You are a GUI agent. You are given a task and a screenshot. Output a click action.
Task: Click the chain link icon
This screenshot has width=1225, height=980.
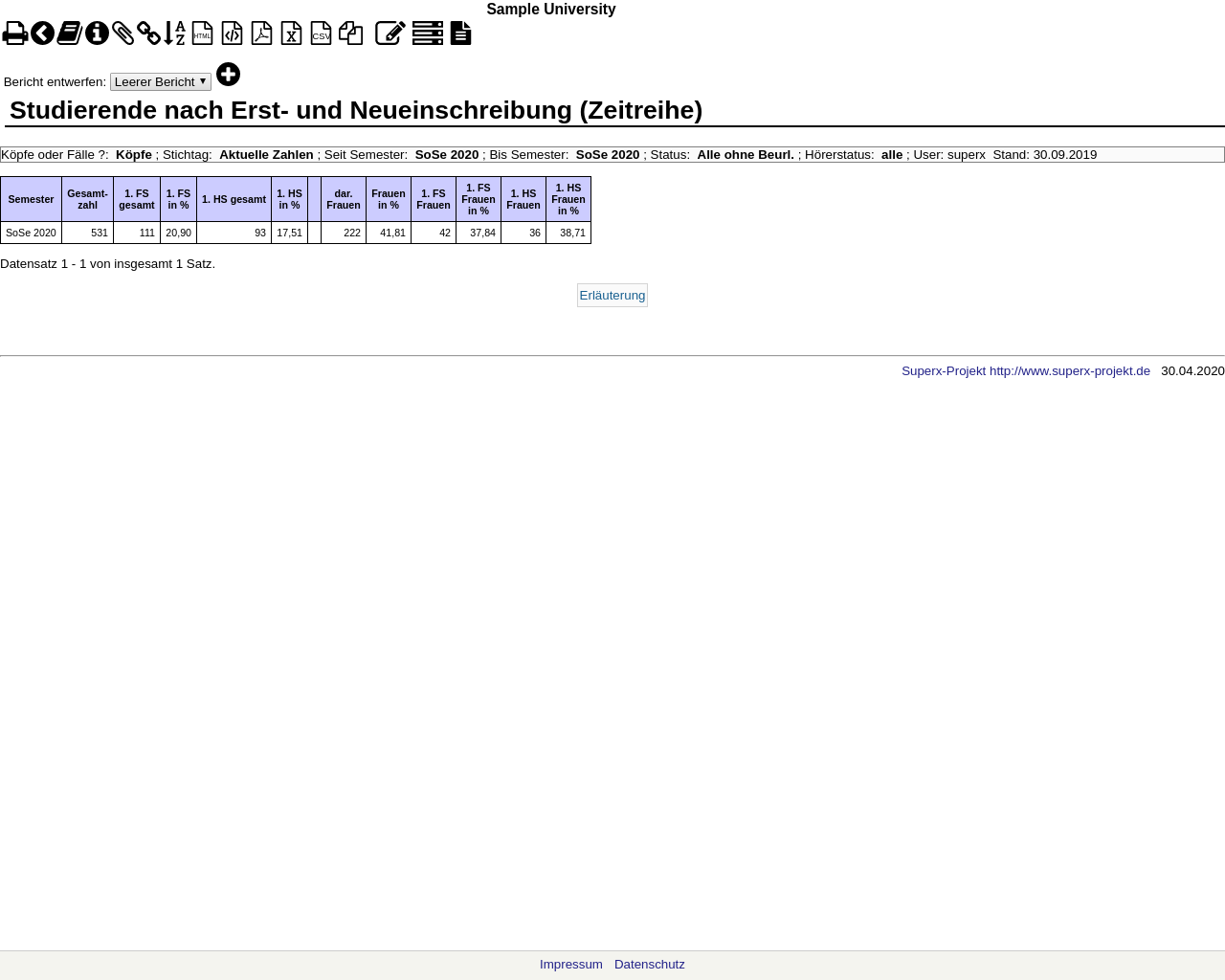(148, 34)
